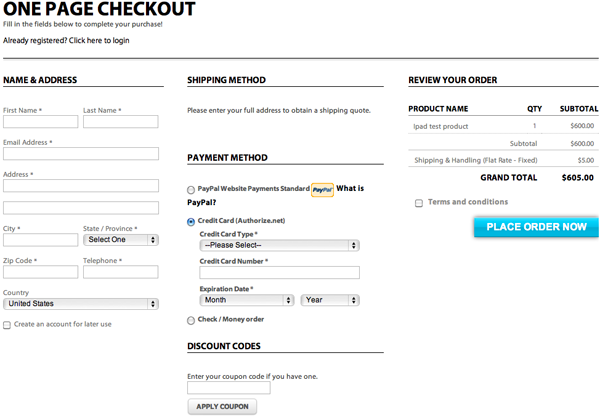Image resolution: width=600 pixels, height=417 pixels.
Task: Focus the coupon code input field
Action: (x=229, y=388)
